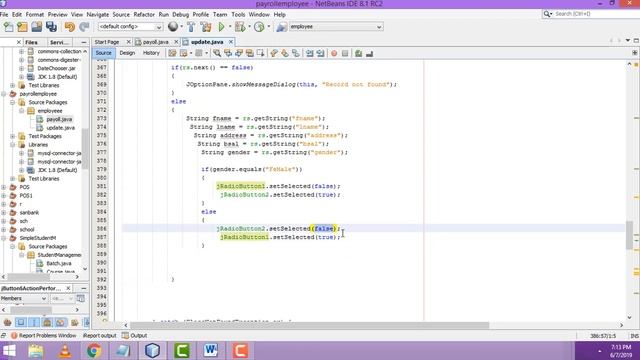Switch to Design view
Screen dimensions: 640x360
[127, 53]
